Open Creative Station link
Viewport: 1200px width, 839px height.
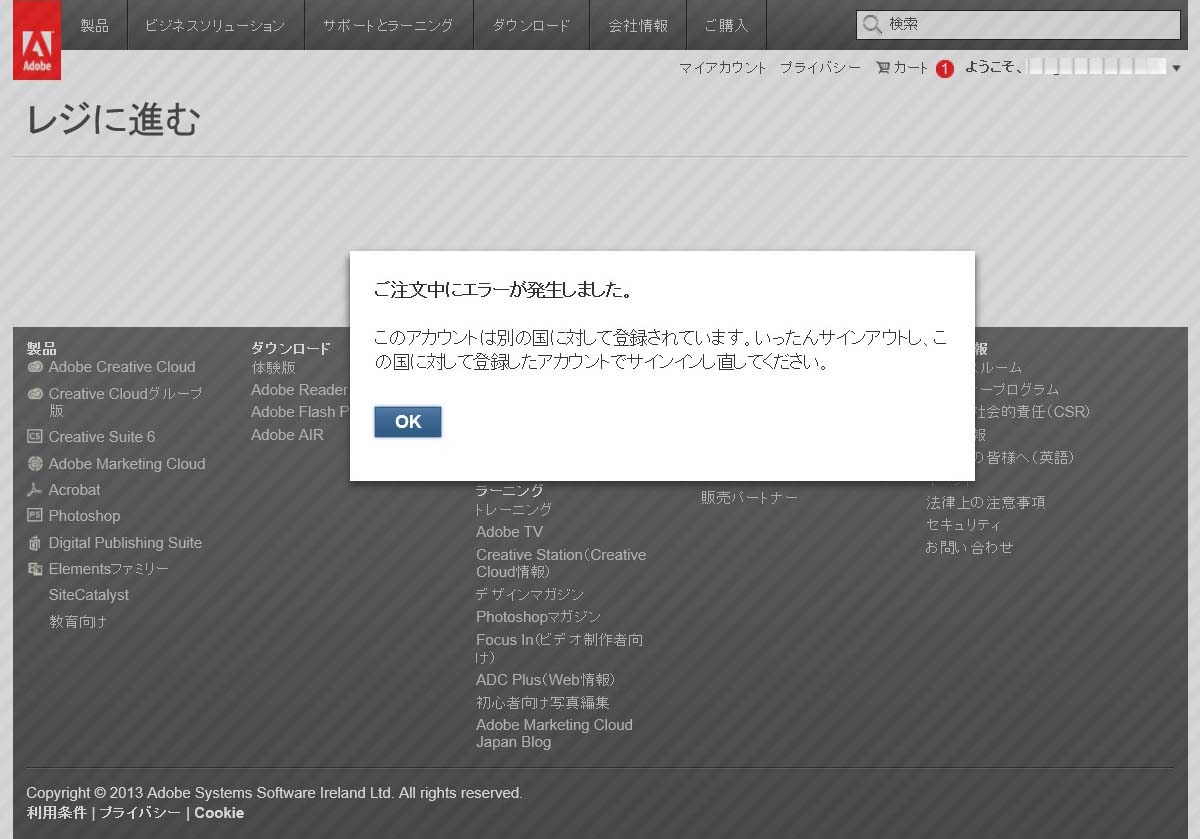[x=561, y=563]
